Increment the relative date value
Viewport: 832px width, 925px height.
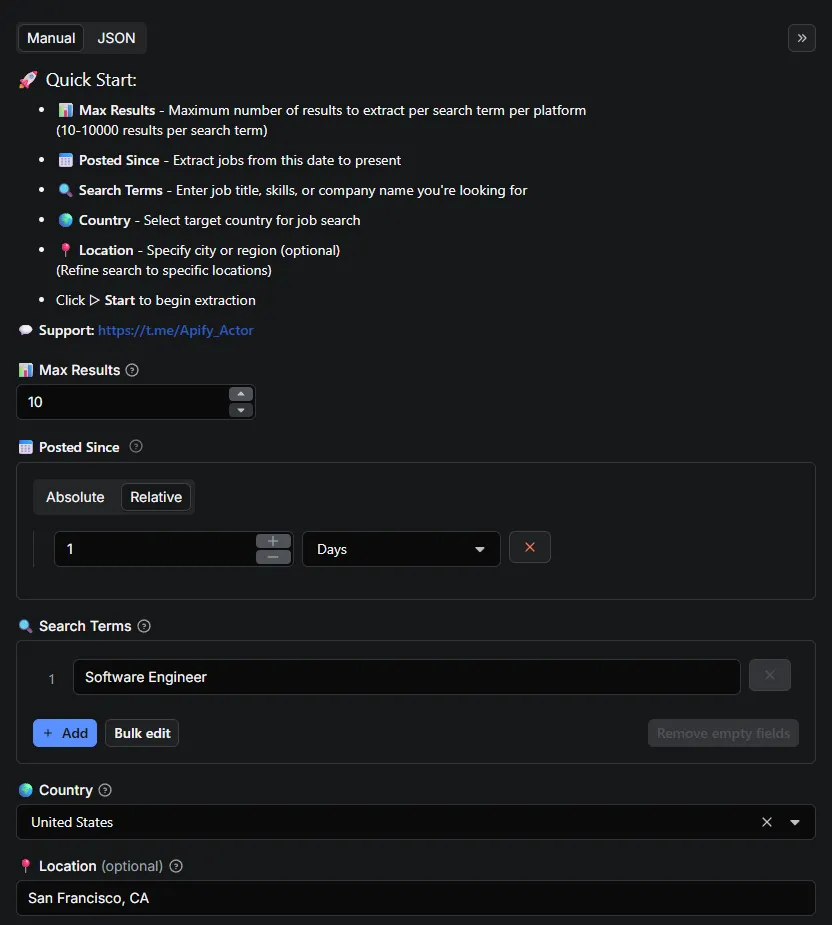tap(273, 540)
